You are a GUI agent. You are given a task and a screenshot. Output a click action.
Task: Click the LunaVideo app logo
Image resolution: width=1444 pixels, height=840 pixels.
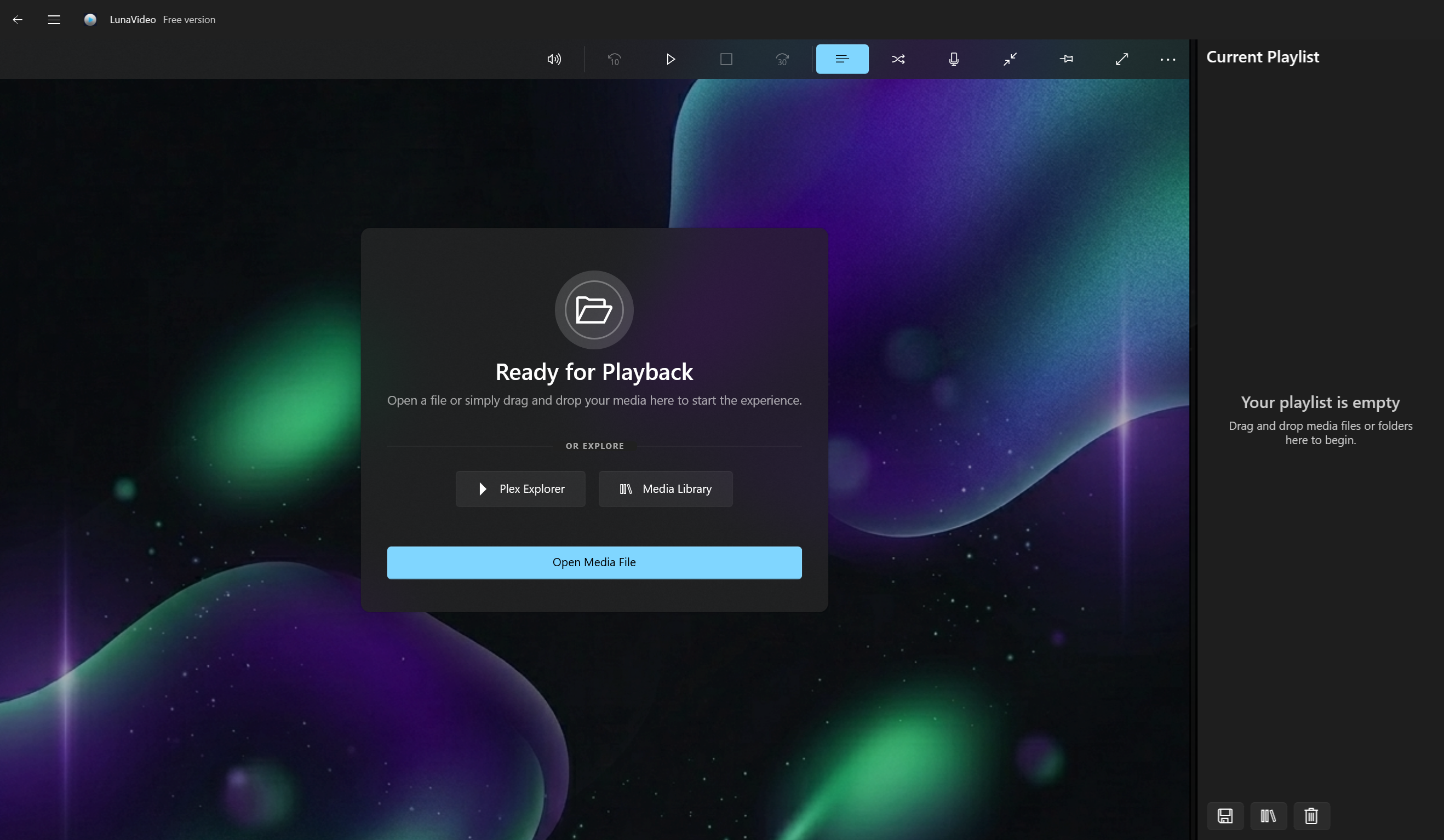click(90, 20)
